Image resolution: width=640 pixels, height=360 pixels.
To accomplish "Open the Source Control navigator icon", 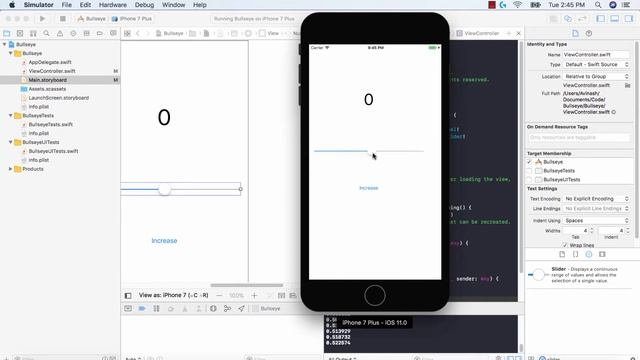I will coord(20,33).
